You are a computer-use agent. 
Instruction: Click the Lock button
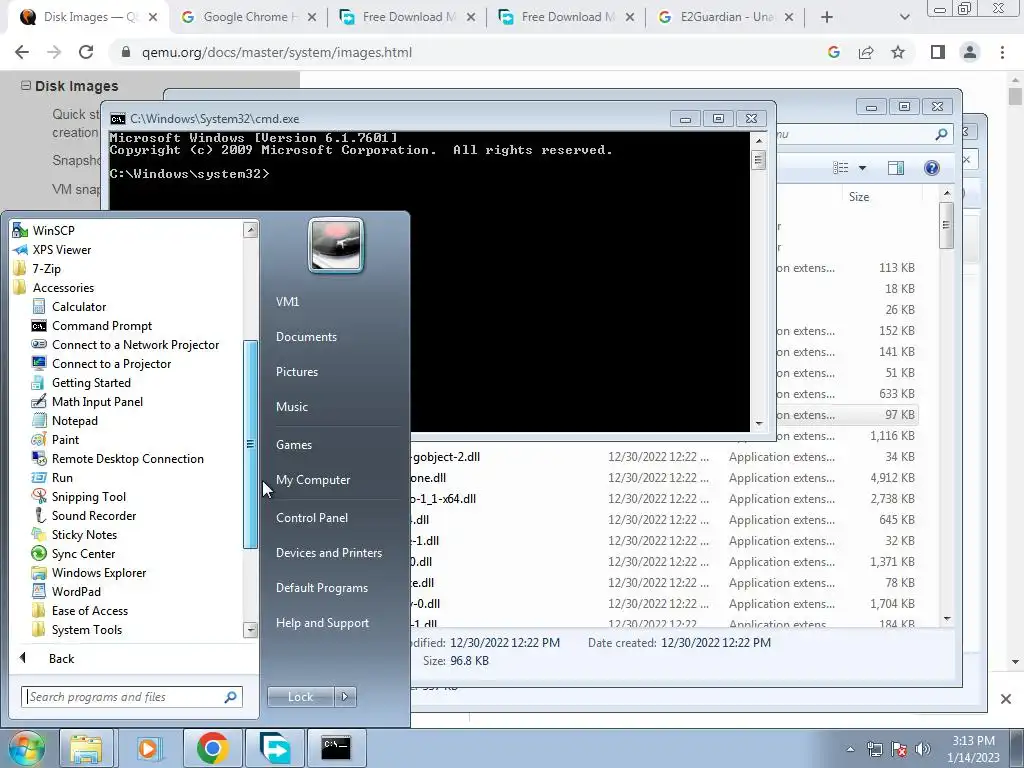(300, 697)
